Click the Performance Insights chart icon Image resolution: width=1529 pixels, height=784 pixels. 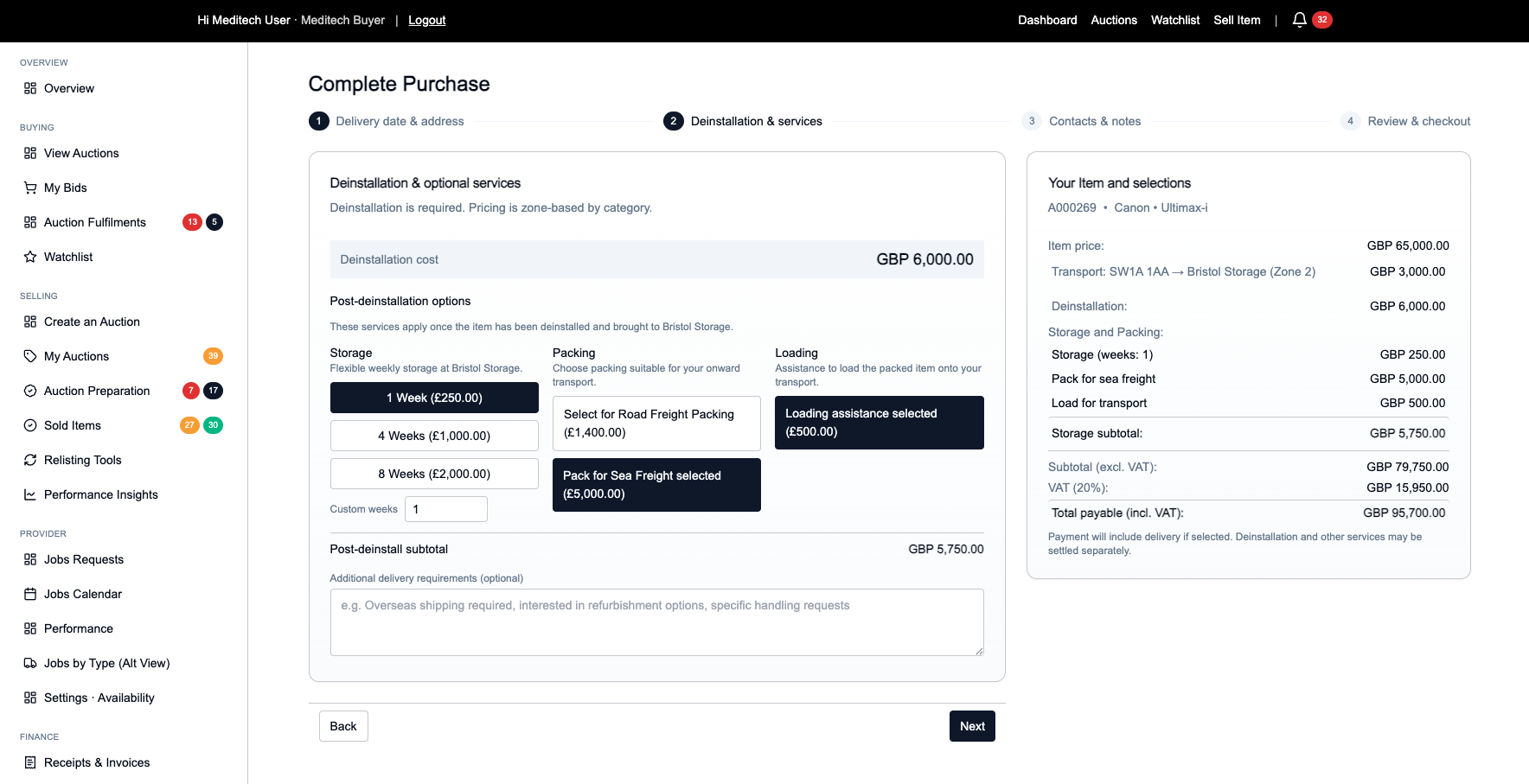(x=30, y=494)
